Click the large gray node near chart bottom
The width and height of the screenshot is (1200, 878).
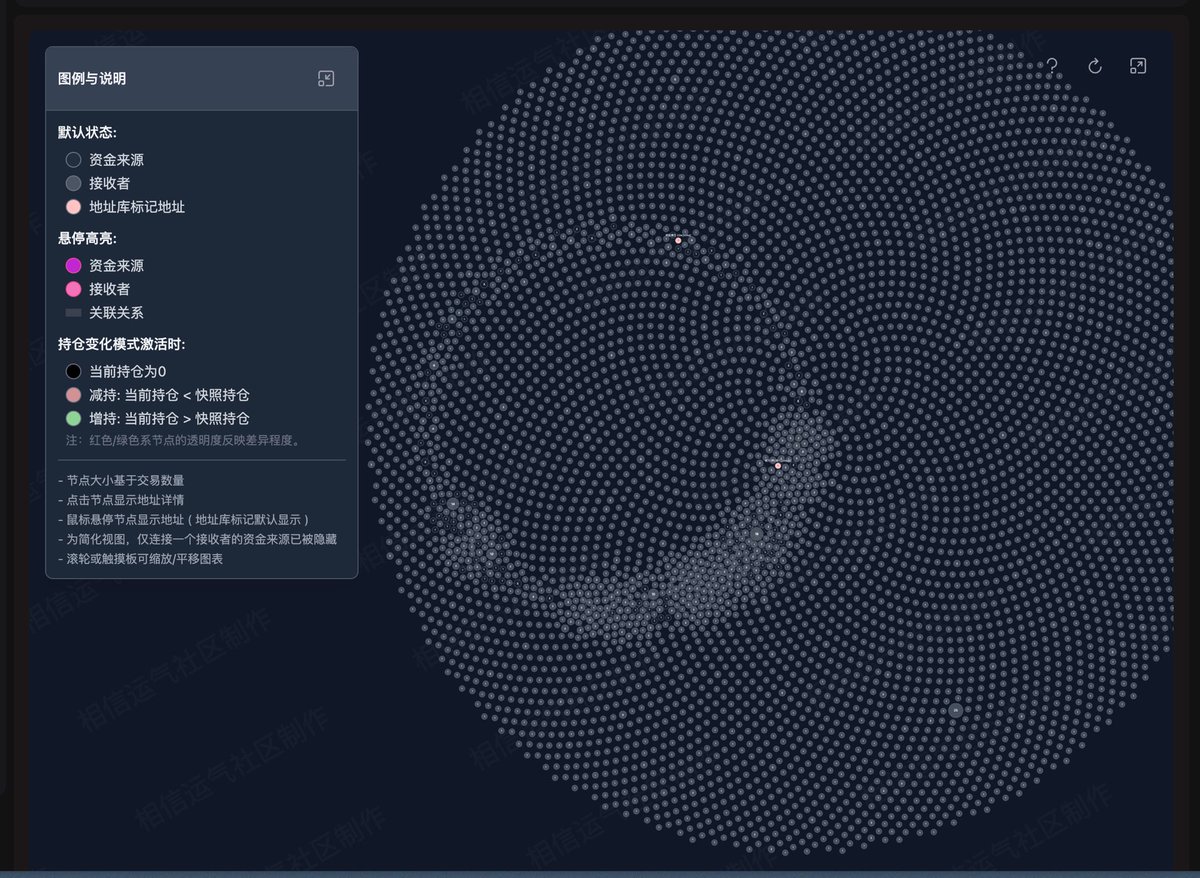coord(955,710)
